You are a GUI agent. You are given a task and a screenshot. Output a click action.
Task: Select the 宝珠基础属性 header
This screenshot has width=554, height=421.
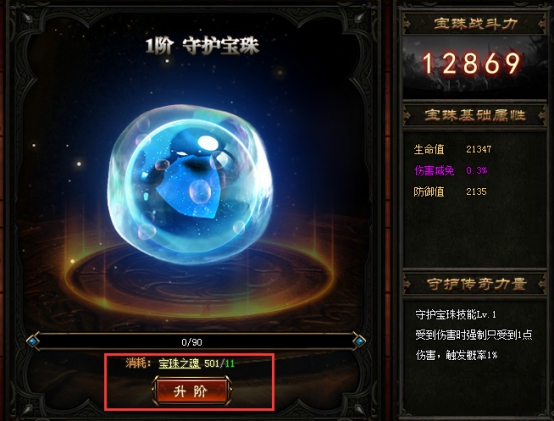click(475, 115)
